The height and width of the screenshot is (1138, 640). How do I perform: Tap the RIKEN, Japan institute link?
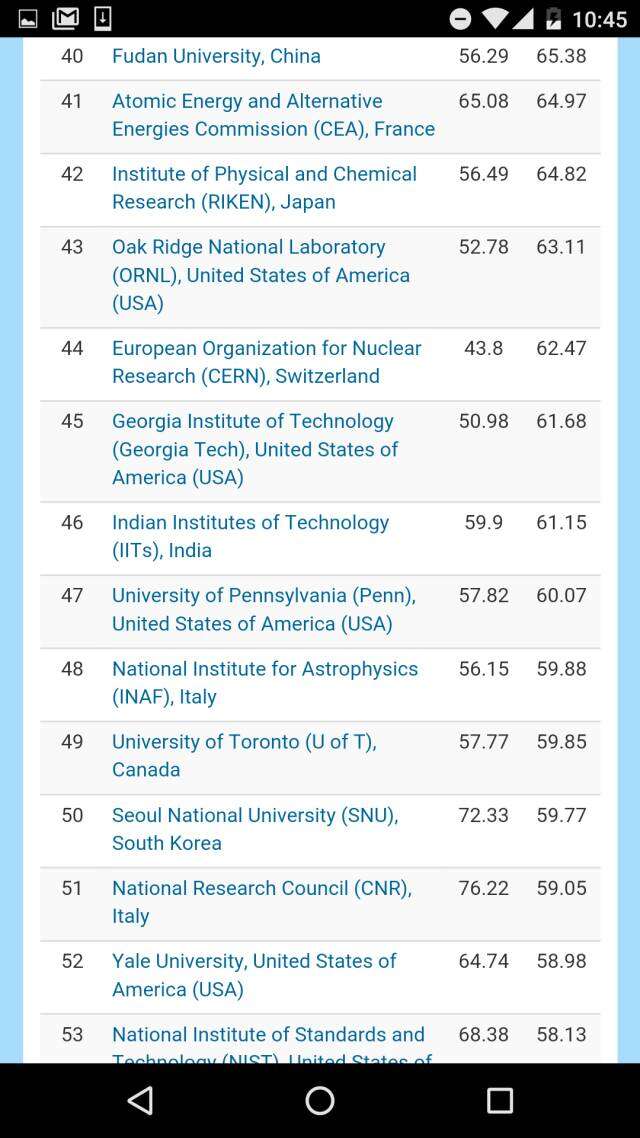point(264,188)
